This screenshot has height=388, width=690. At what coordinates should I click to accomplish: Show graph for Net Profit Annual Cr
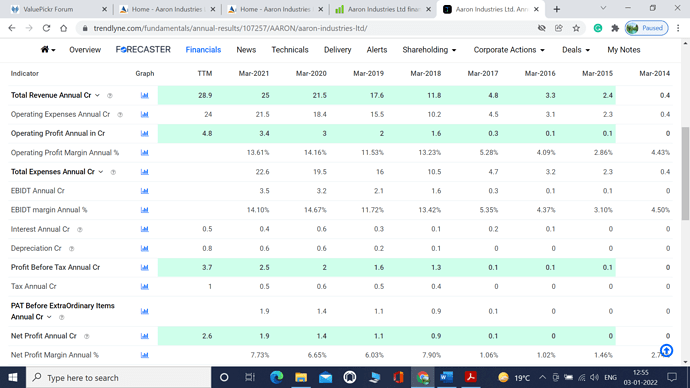144,336
